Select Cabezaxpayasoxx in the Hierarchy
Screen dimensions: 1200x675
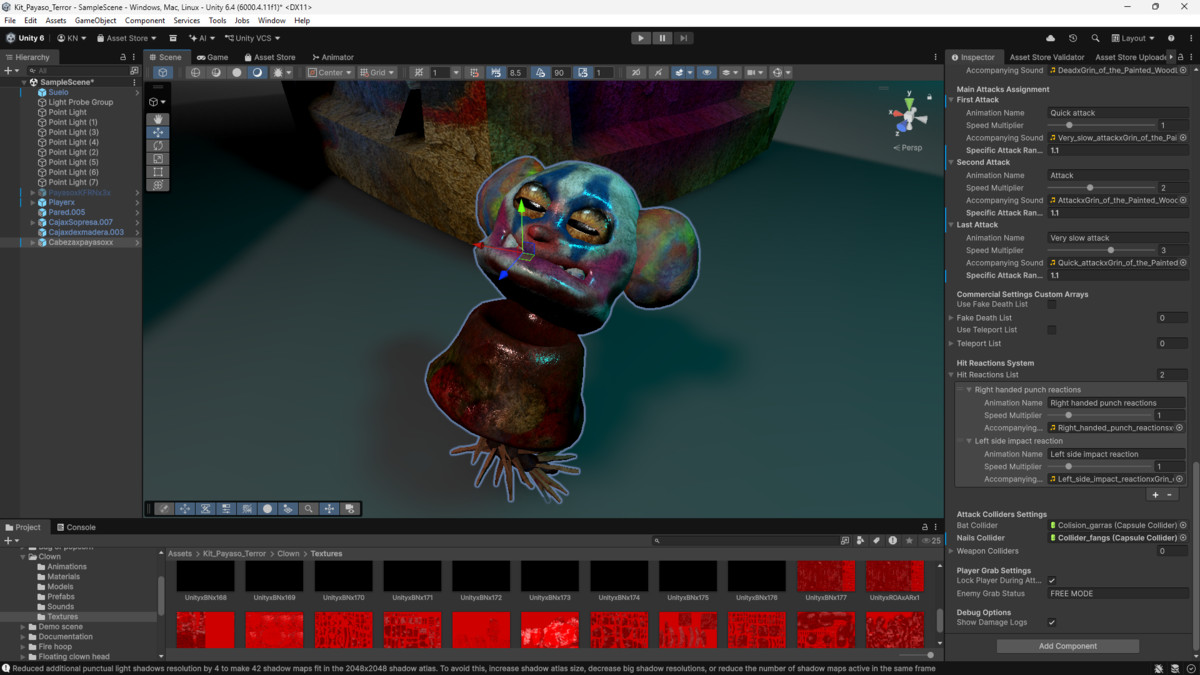[81, 242]
